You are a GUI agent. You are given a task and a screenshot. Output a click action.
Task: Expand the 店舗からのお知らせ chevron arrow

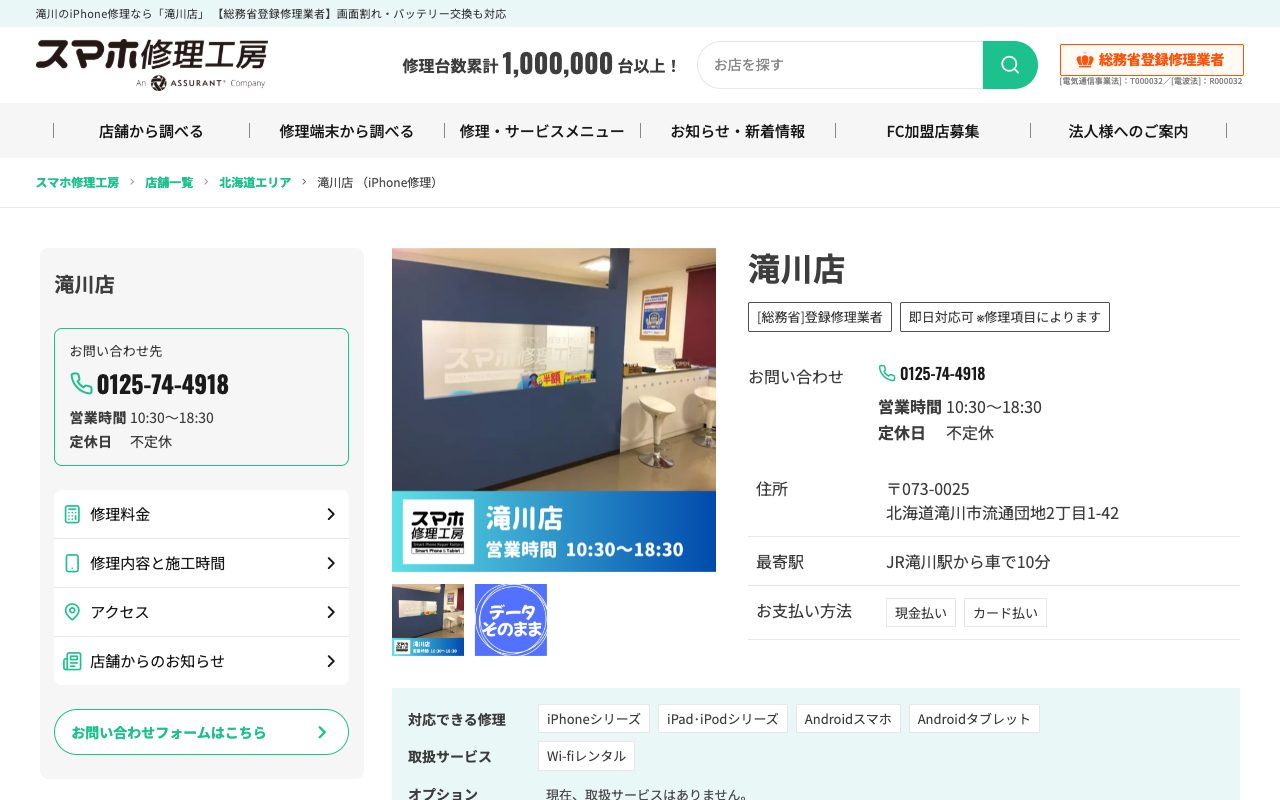click(331, 661)
